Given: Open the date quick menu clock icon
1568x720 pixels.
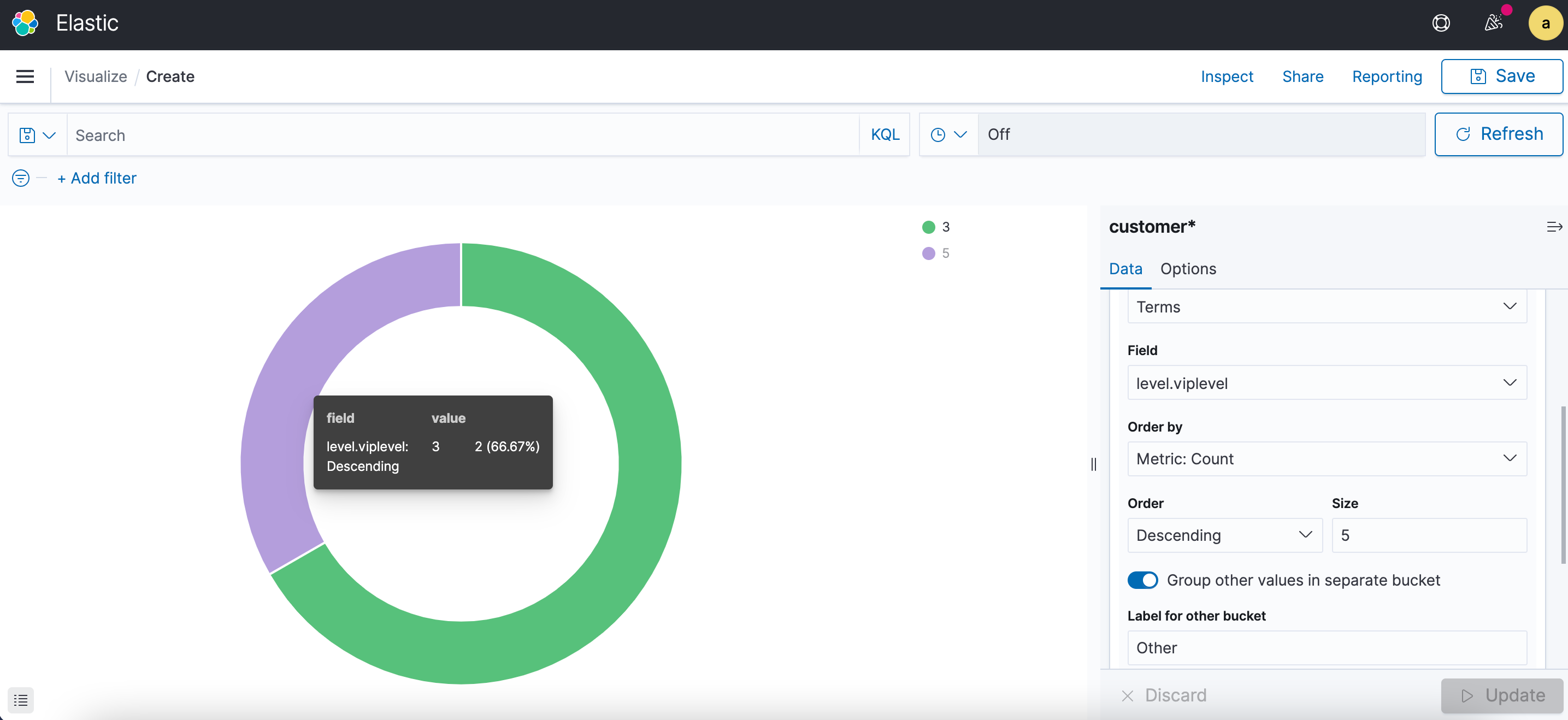Looking at the screenshot, I should pyautogui.click(x=938, y=134).
